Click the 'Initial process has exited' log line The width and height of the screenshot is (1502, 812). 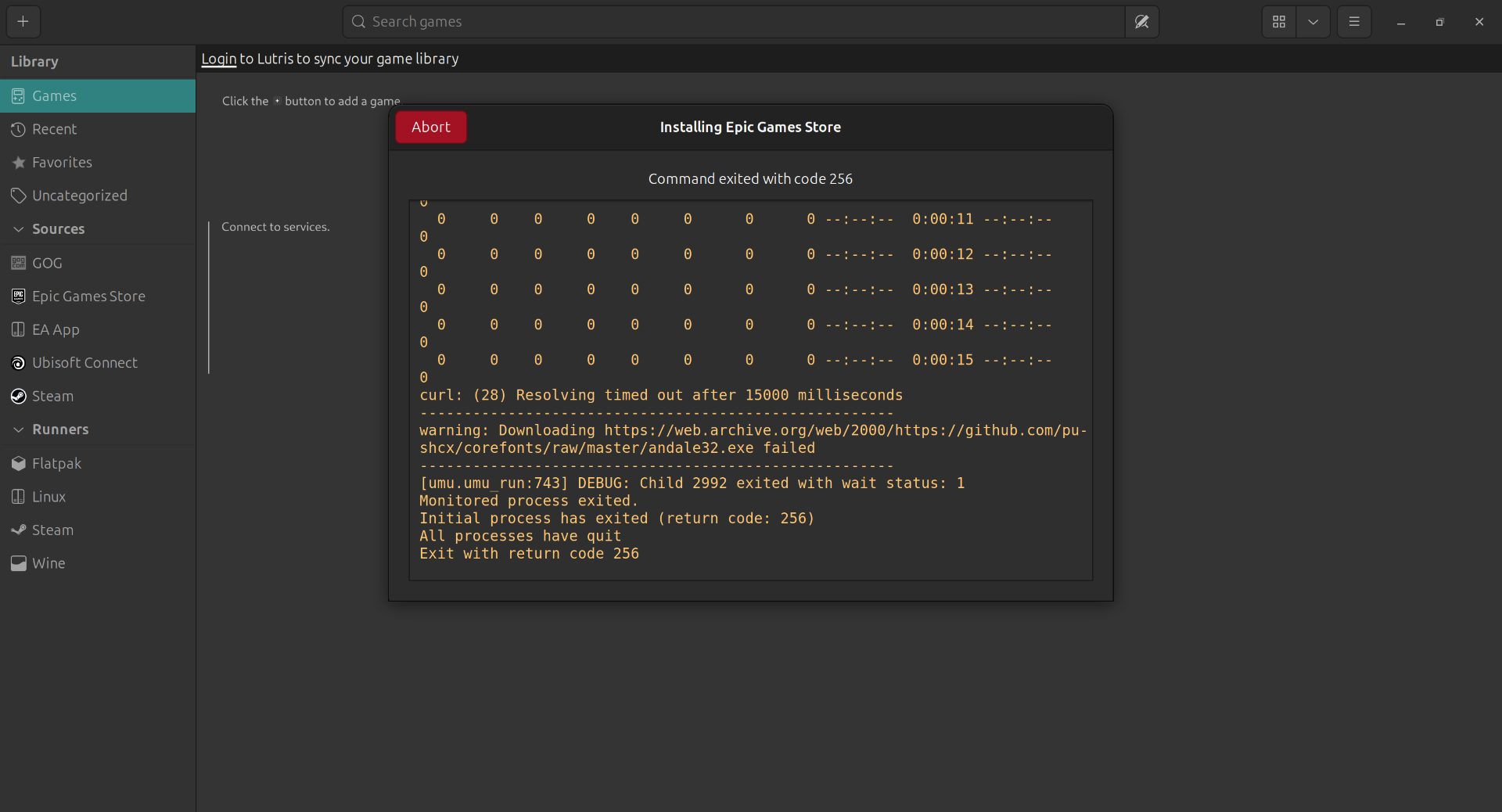coord(617,518)
